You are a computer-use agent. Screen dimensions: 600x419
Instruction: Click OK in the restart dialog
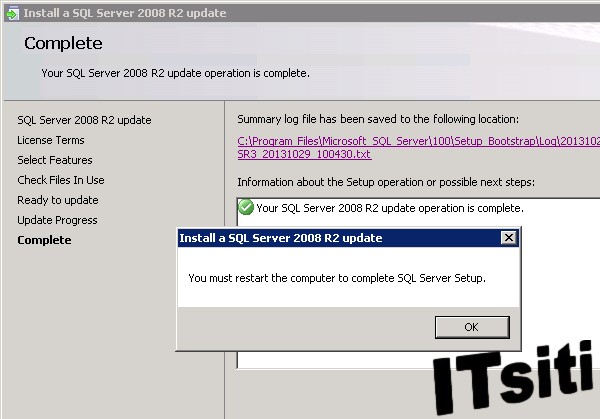472,327
